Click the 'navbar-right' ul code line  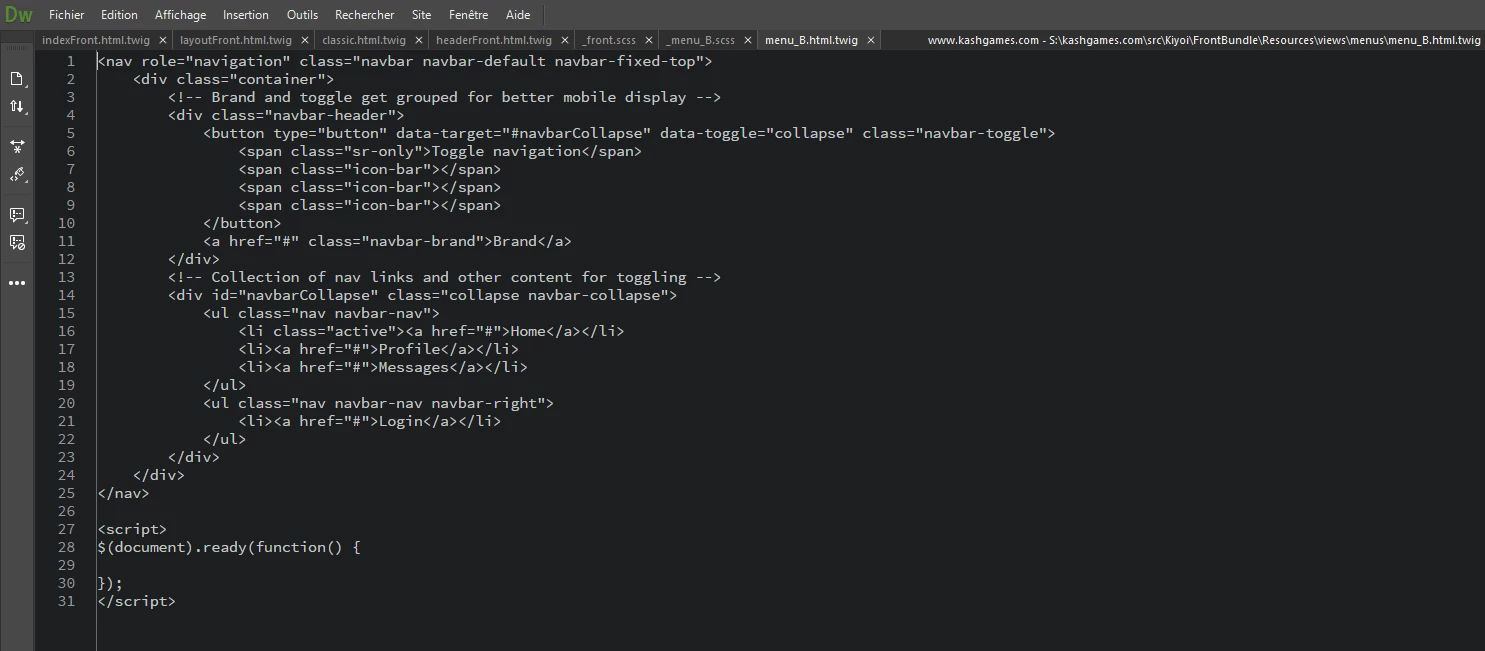(378, 403)
